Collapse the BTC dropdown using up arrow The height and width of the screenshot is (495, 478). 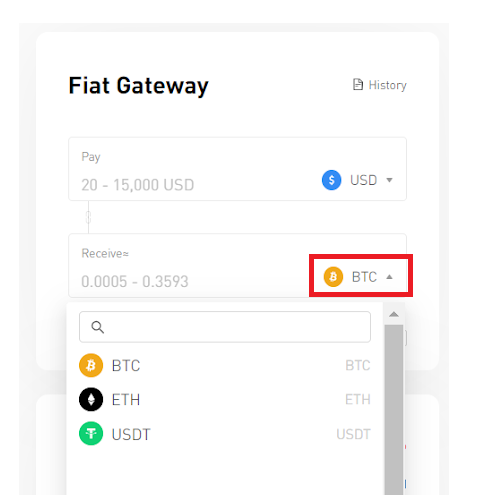pyautogui.click(x=389, y=277)
